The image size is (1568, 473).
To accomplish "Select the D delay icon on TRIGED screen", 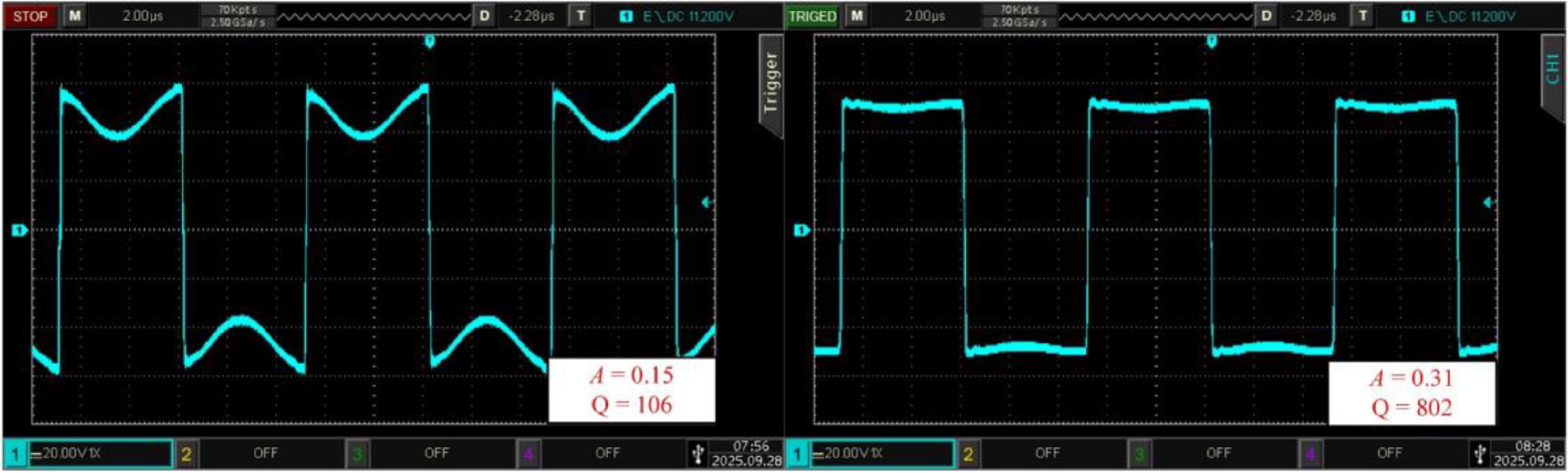I will pyautogui.click(x=1266, y=16).
